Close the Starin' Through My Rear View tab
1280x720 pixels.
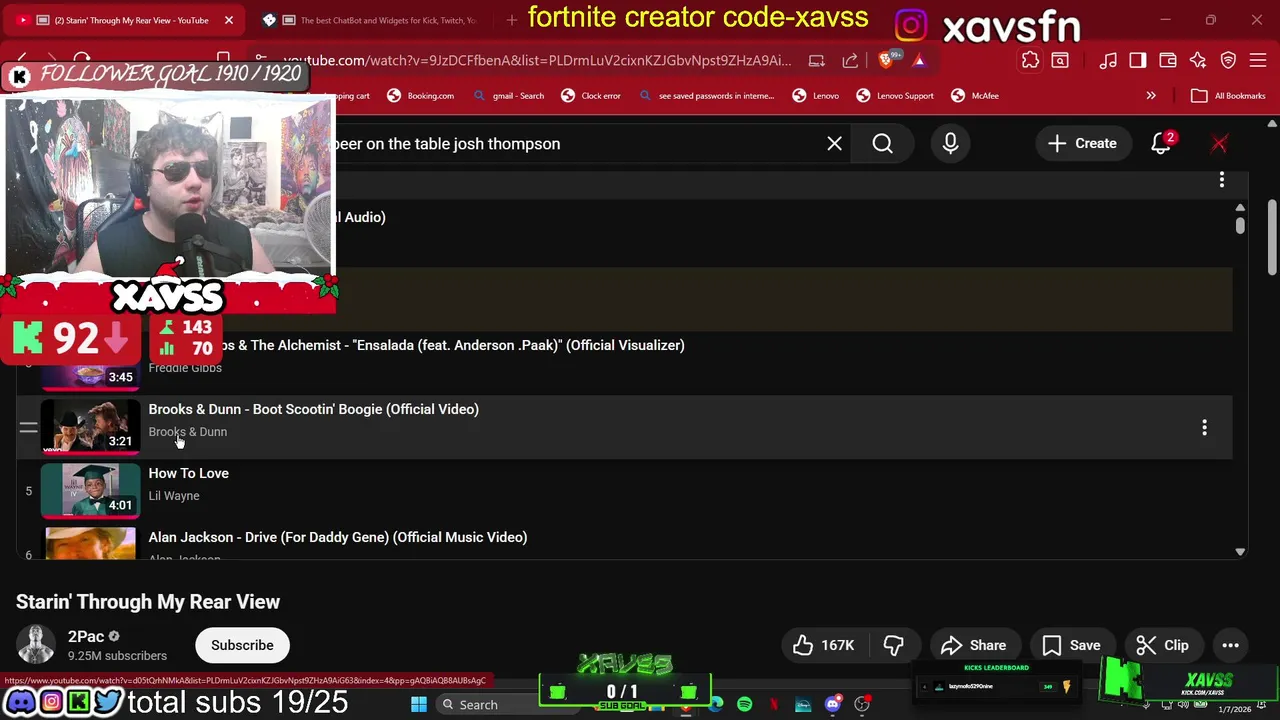(229, 20)
